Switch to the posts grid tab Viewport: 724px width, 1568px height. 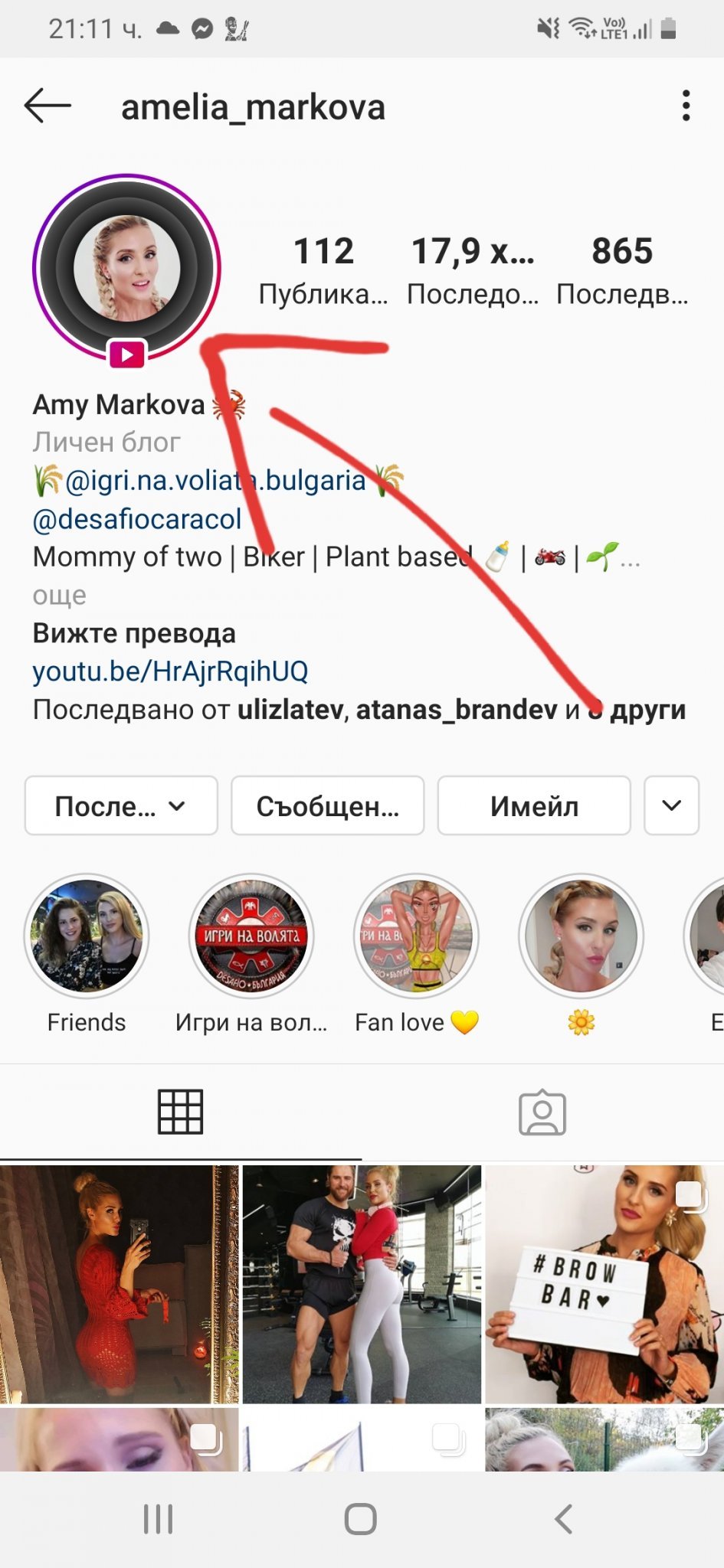pos(181,1112)
